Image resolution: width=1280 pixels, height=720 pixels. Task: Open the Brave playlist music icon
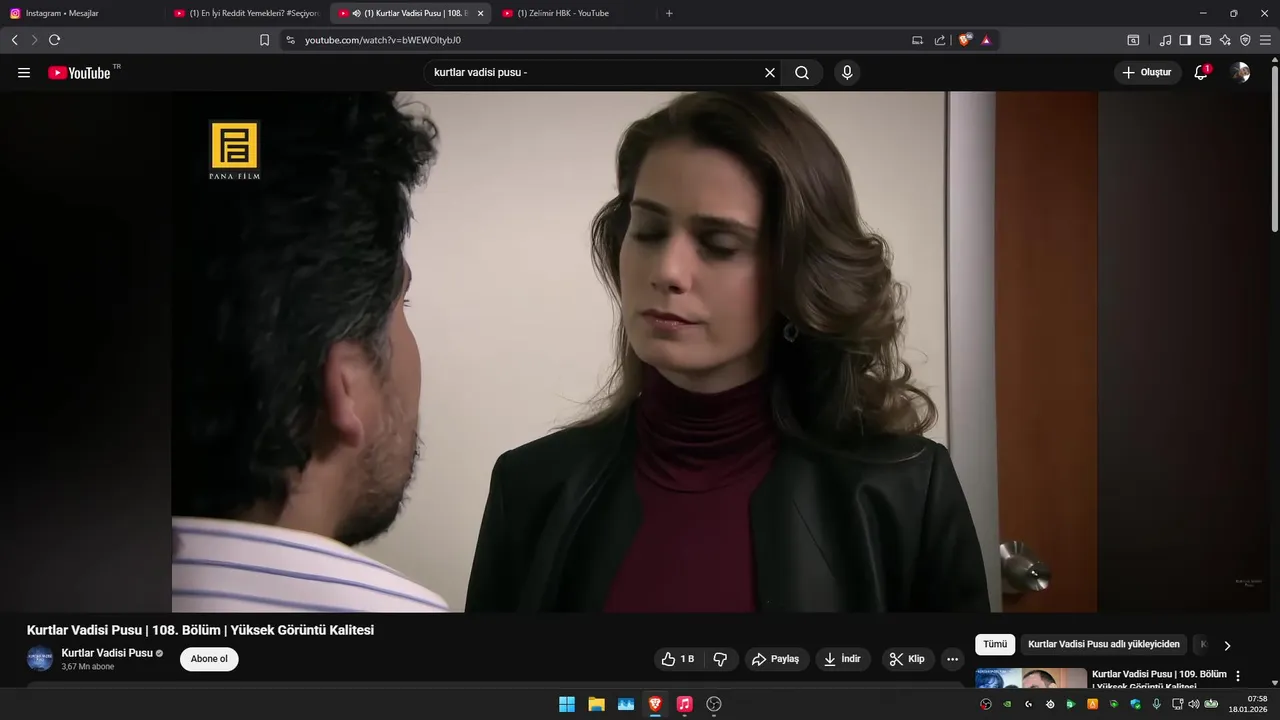[x=1165, y=40]
